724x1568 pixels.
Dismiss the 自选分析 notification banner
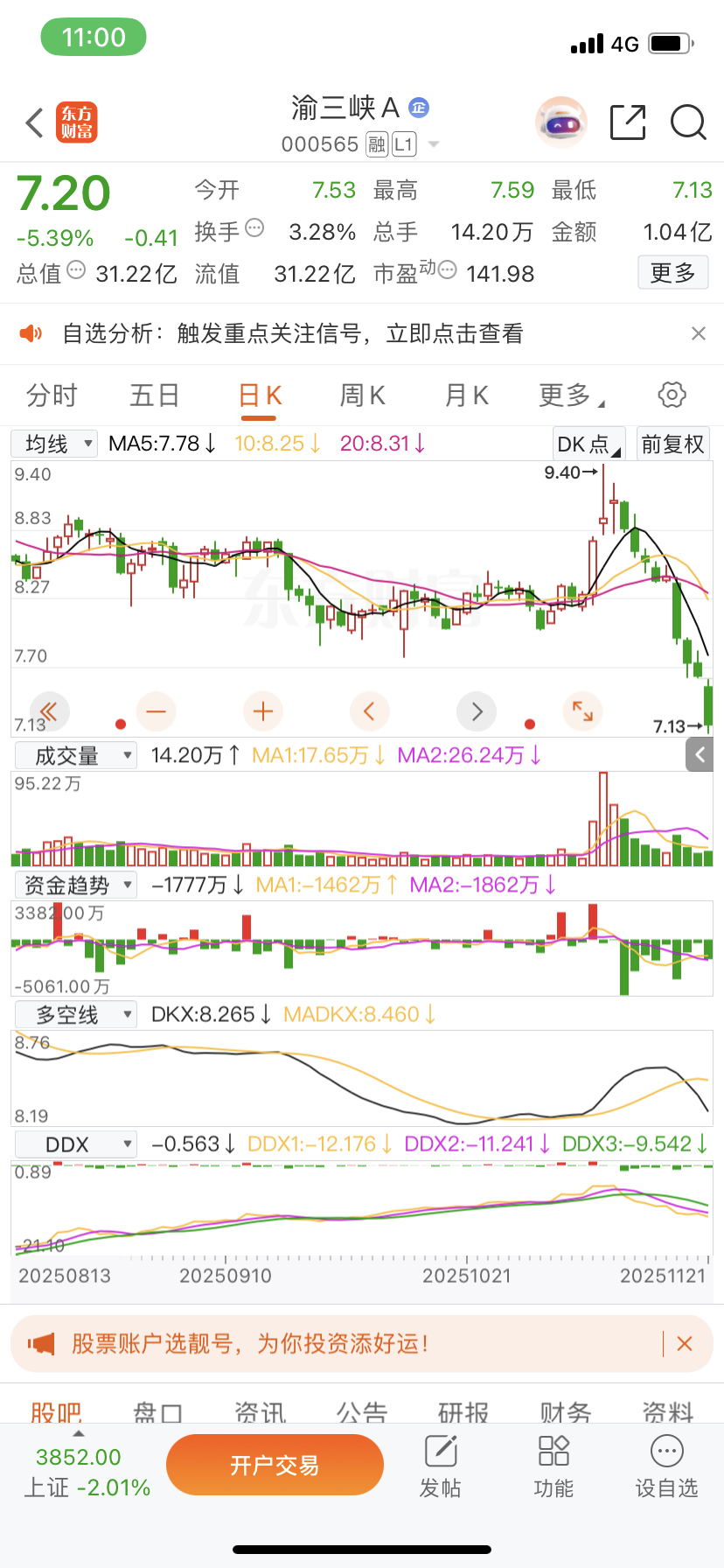tap(698, 333)
